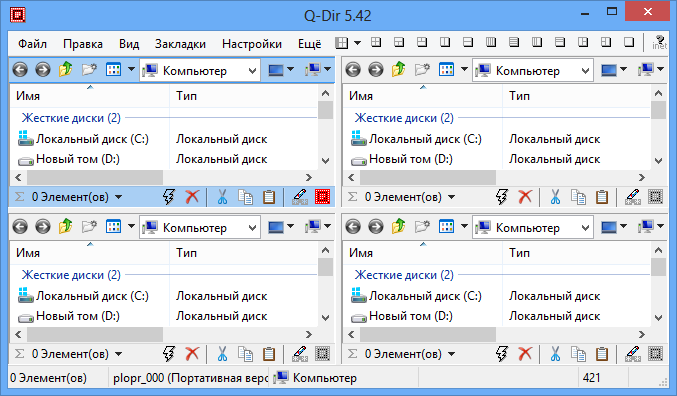
Task: Go up one folder in the bottom-left pane
Action: point(66,226)
